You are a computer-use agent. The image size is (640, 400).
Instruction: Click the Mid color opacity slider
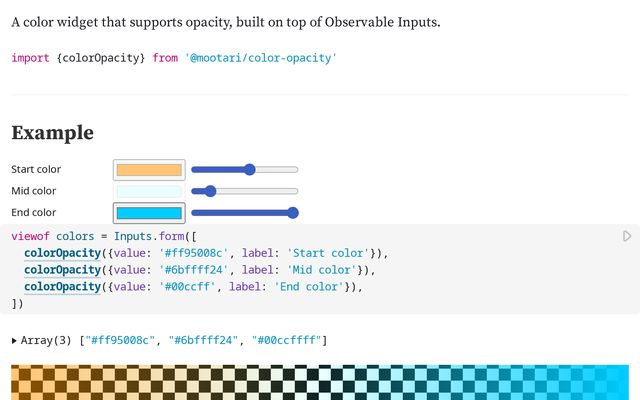(x=244, y=191)
